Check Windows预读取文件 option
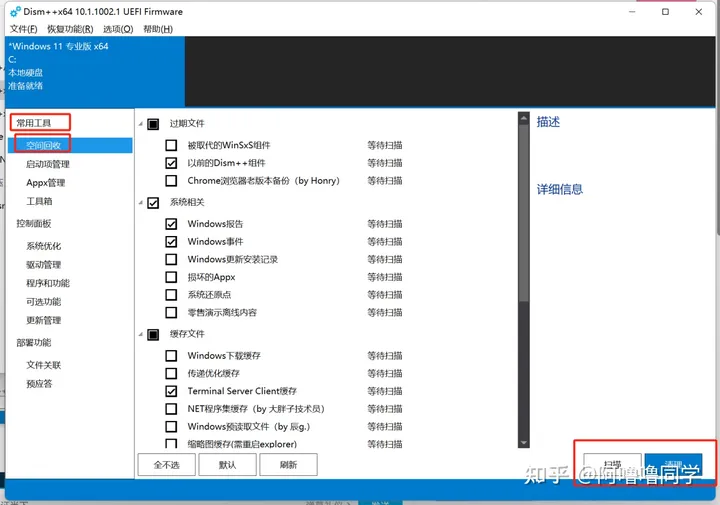The height and width of the screenshot is (505, 720). click(x=171, y=426)
